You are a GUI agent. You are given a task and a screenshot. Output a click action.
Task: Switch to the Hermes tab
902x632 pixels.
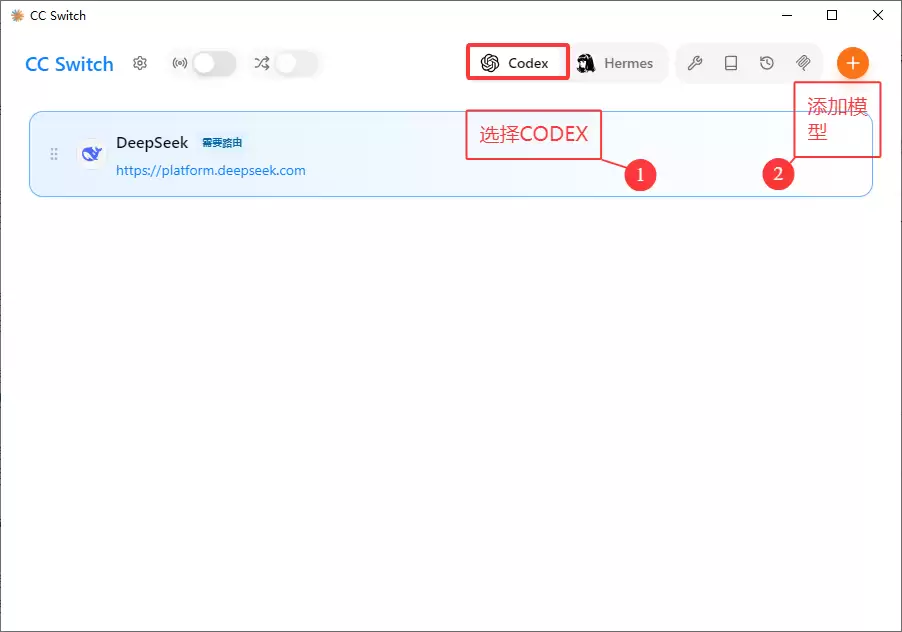(x=617, y=63)
